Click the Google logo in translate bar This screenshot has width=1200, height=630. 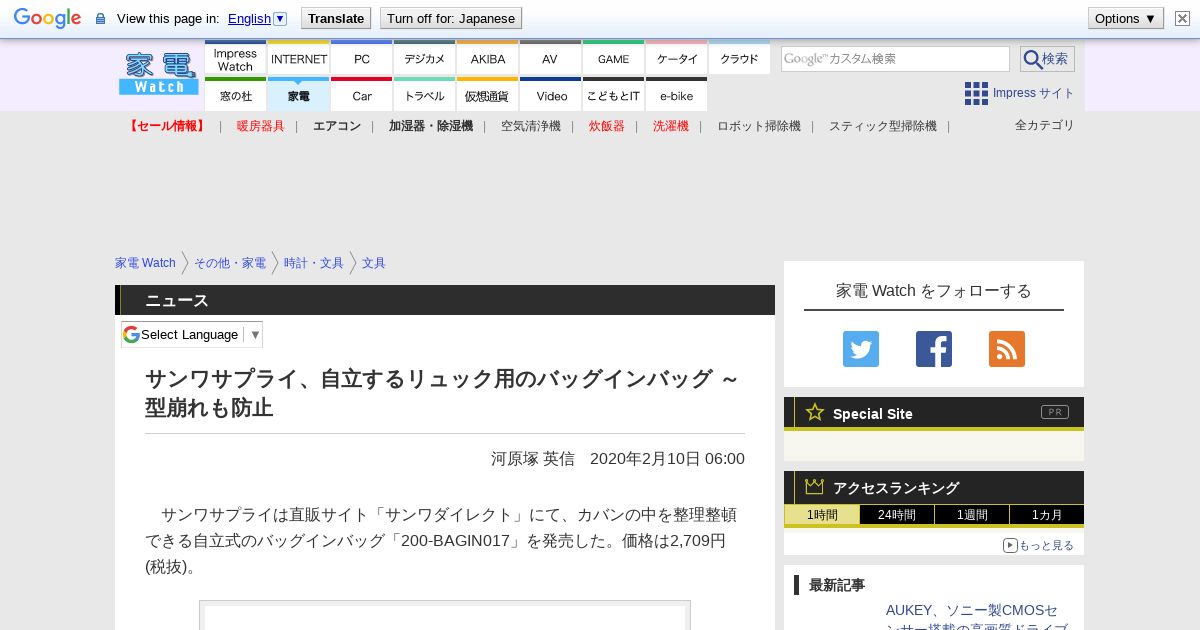[47, 18]
